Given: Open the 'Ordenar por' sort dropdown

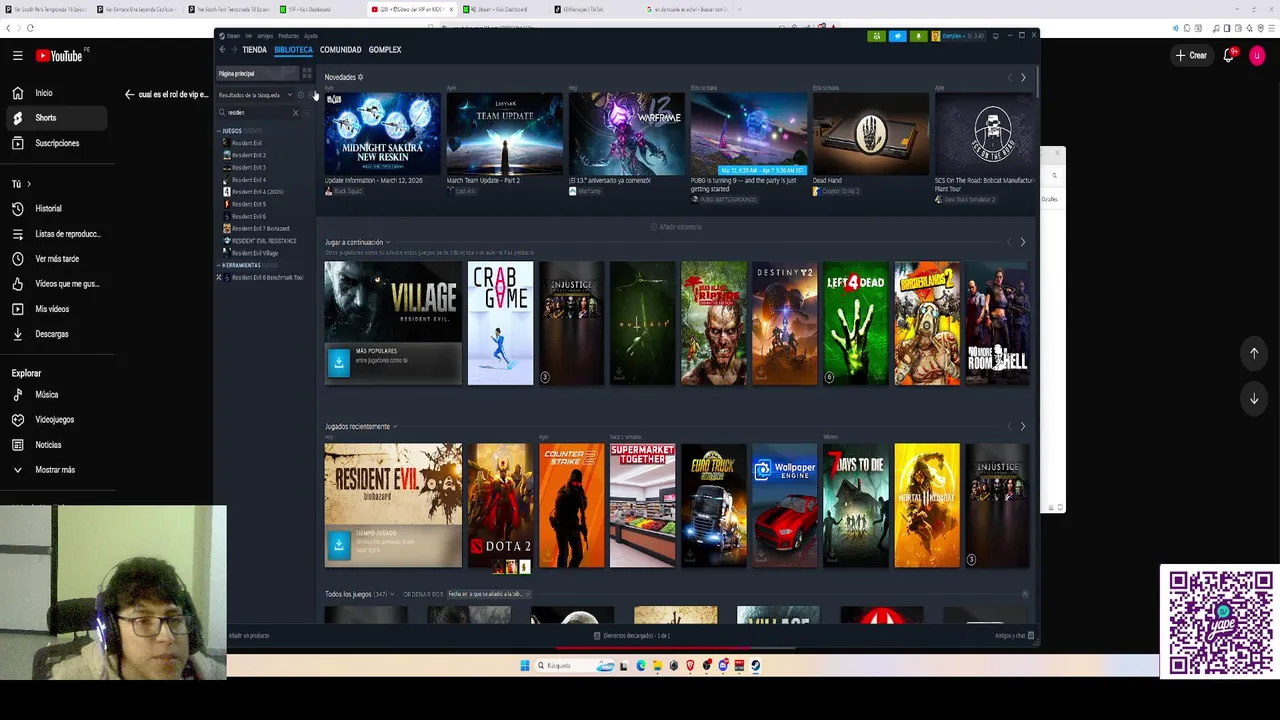Looking at the screenshot, I should click(x=489, y=594).
